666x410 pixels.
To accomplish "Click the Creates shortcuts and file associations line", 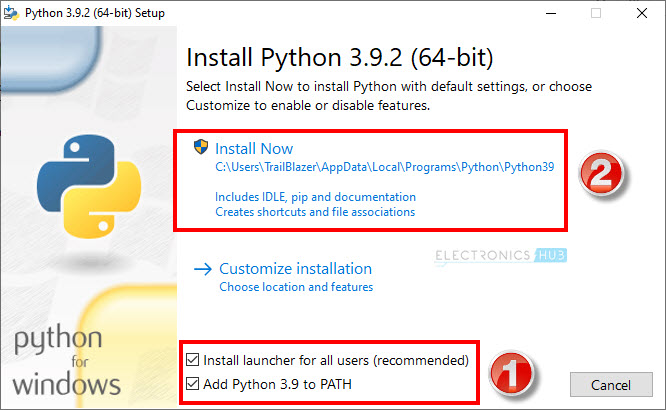I will [x=315, y=212].
